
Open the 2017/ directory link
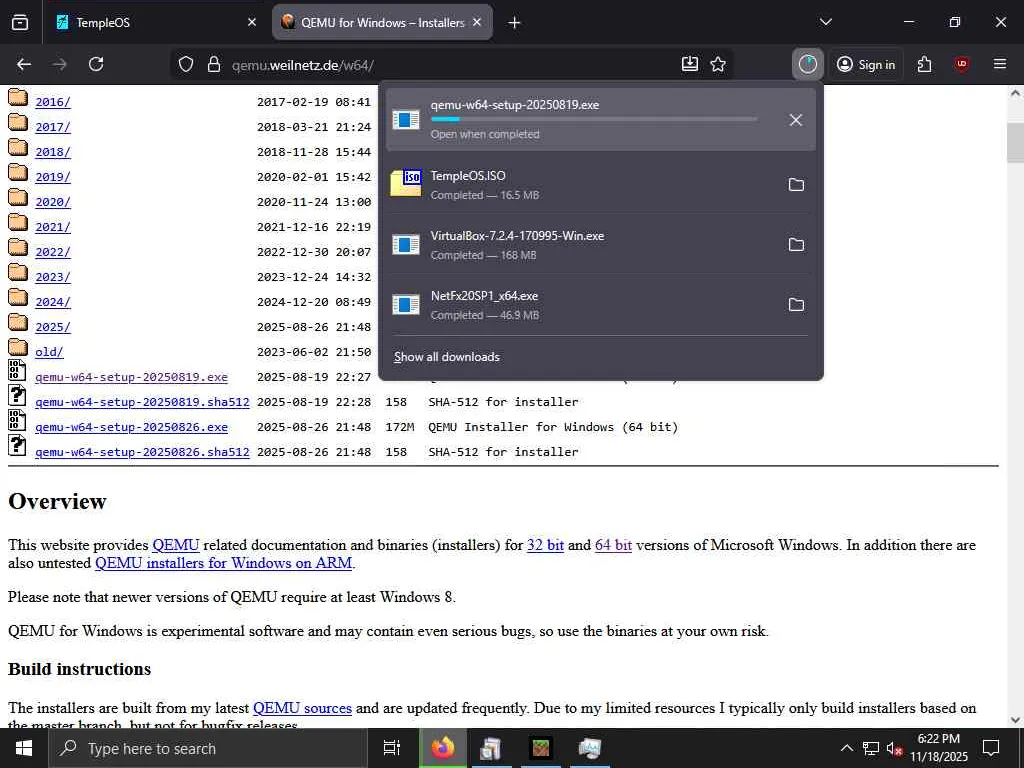click(x=53, y=127)
